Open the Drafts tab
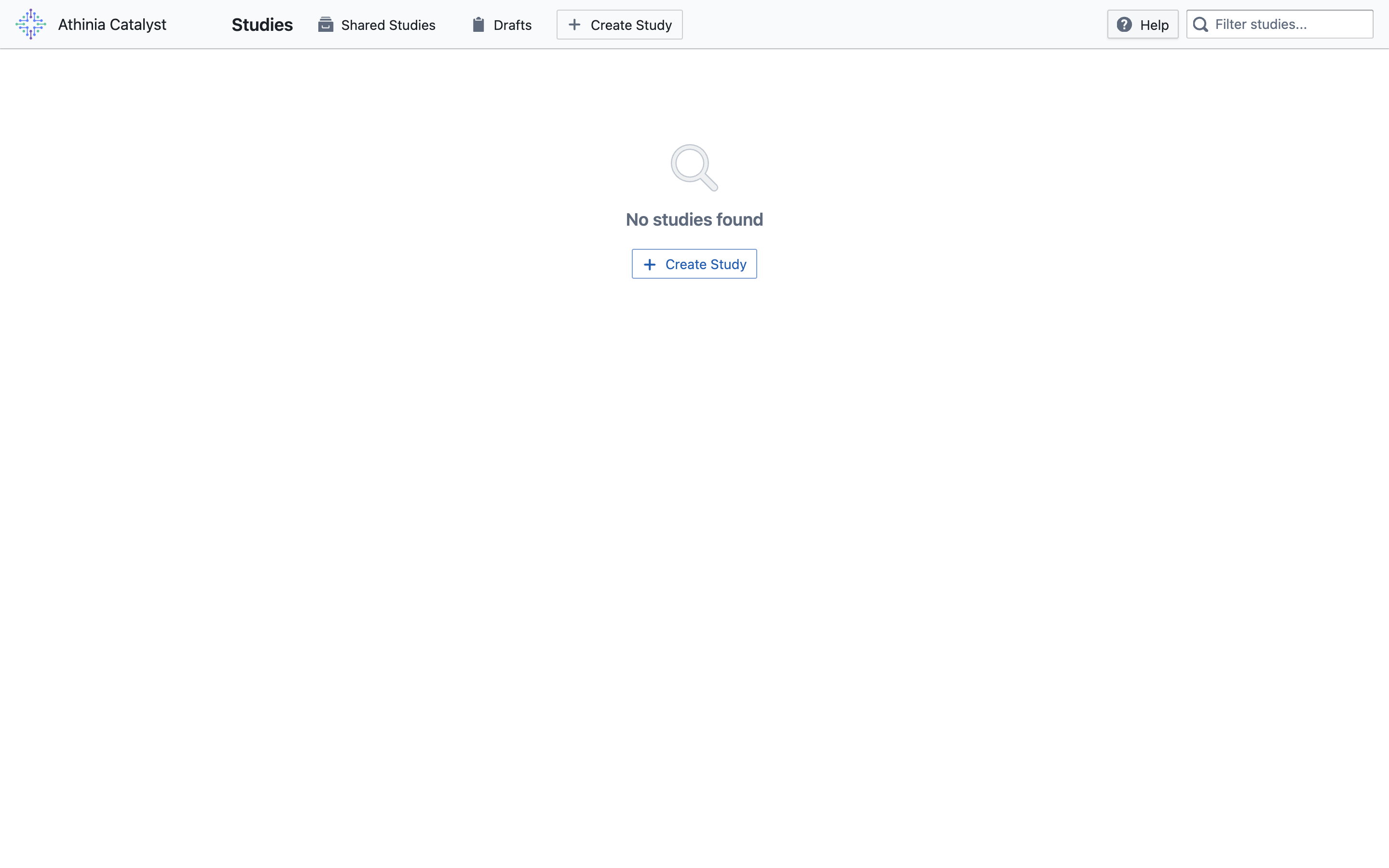1389x868 pixels. coord(502,25)
